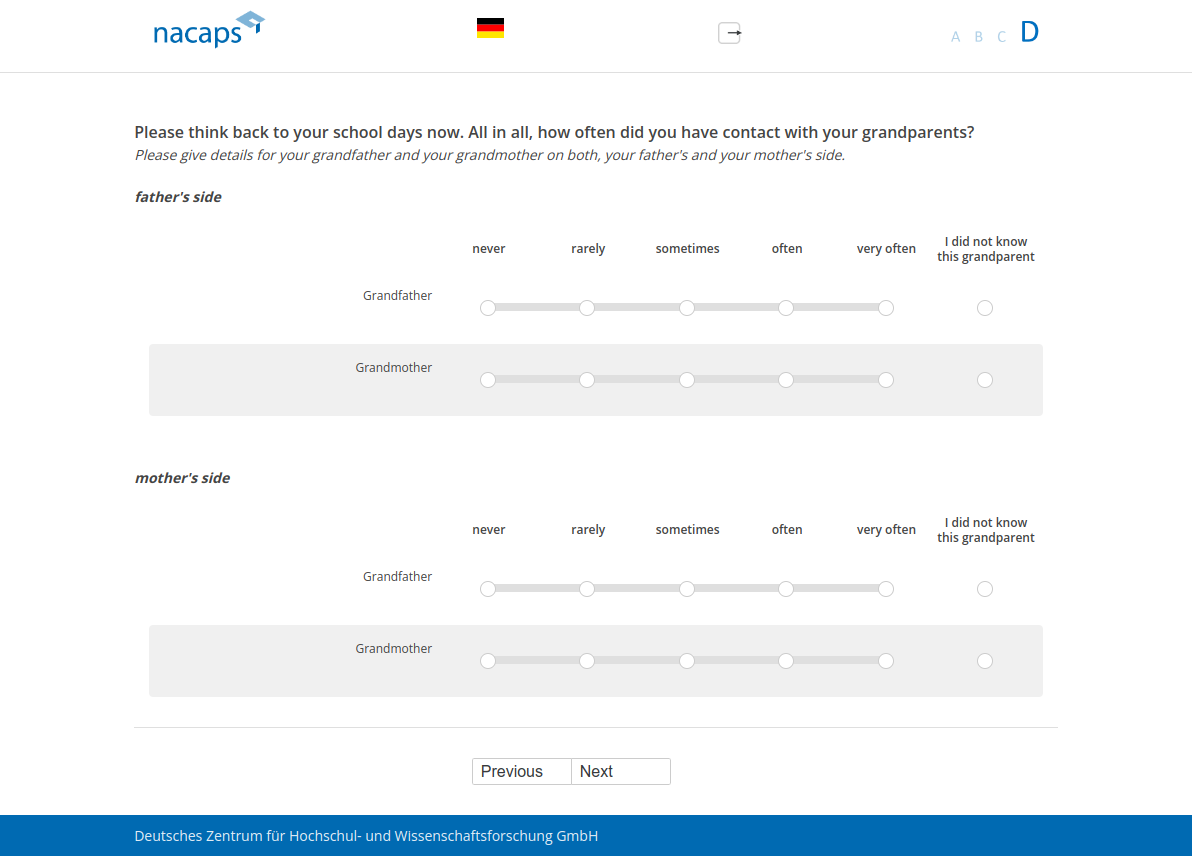Select 'very often' for father's side Grandmother
The height and width of the screenshot is (865, 1192).
tap(886, 380)
